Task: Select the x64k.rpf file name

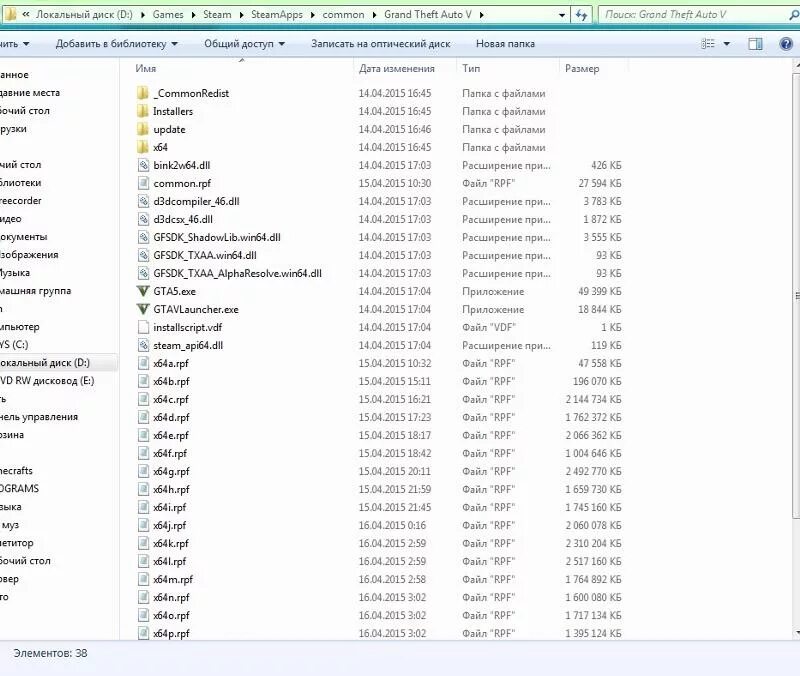Action: tap(171, 543)
